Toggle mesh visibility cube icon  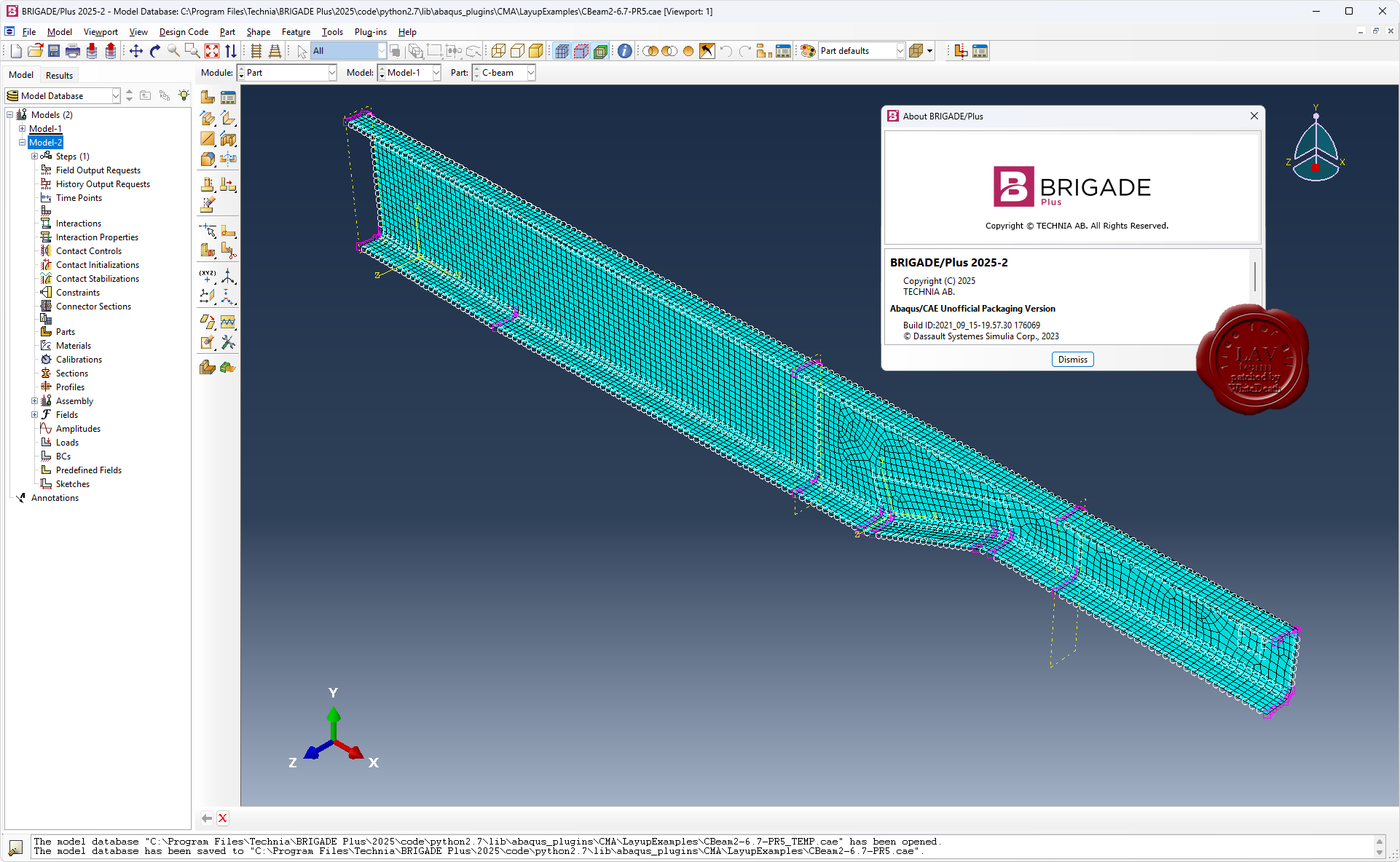point(562,51)
